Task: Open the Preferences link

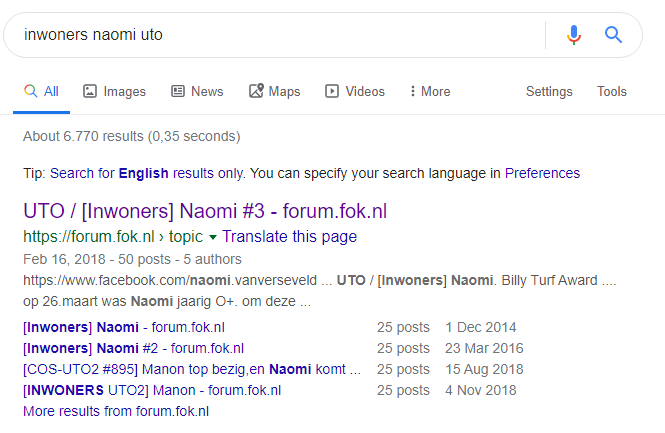Action: pyautogui.click(x=542, y=173)
